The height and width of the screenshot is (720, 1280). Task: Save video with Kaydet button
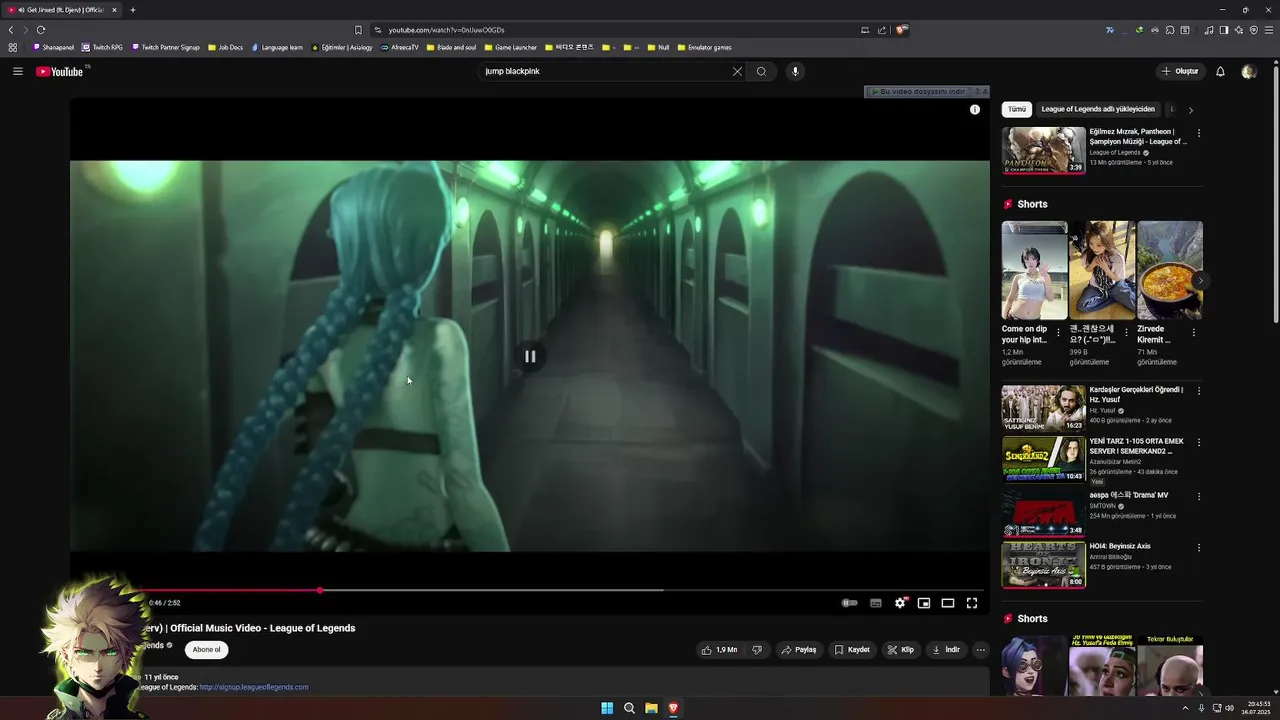pyautogui.click(x=852, y=650)
